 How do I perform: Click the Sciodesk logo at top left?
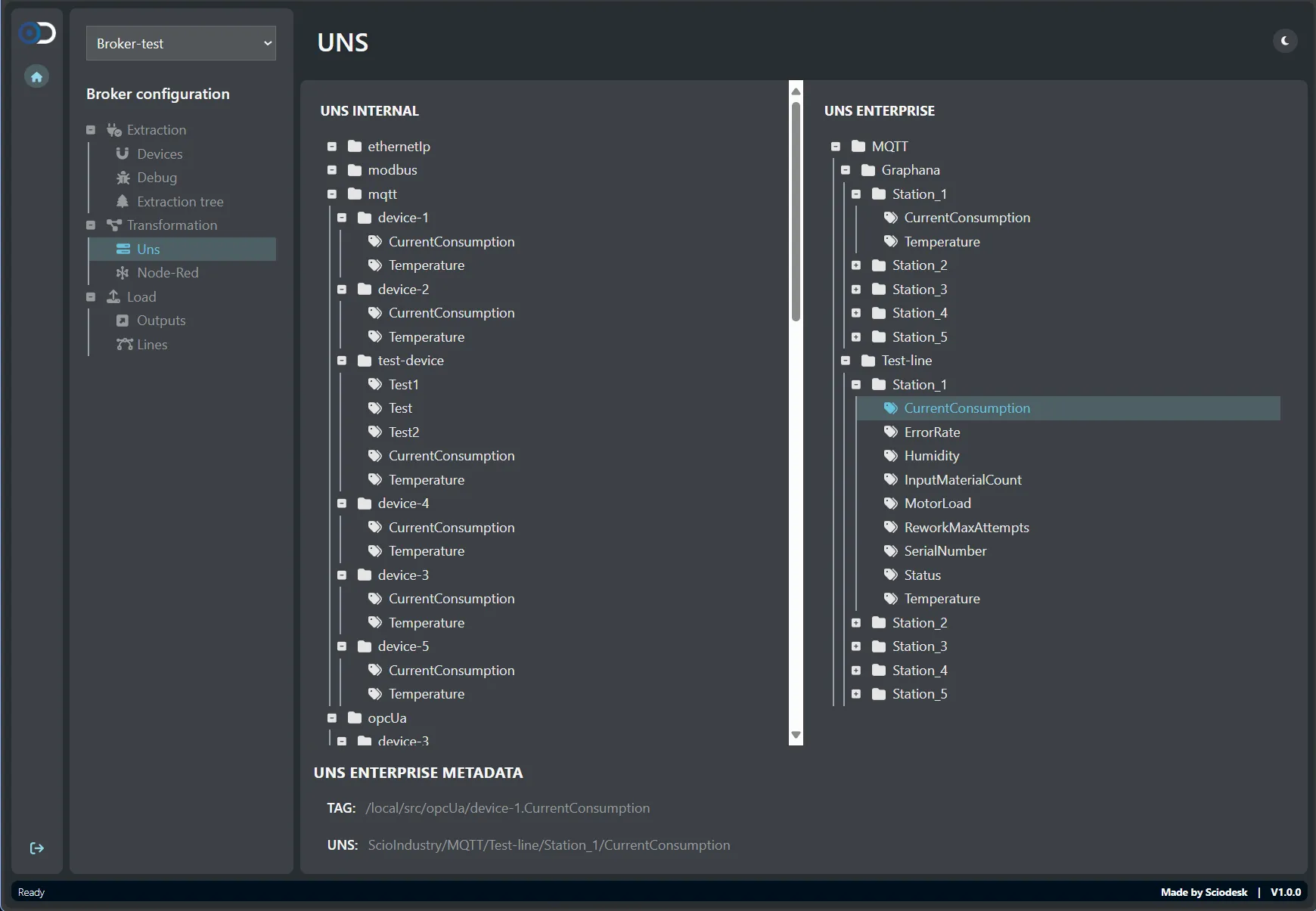(37, 33)
